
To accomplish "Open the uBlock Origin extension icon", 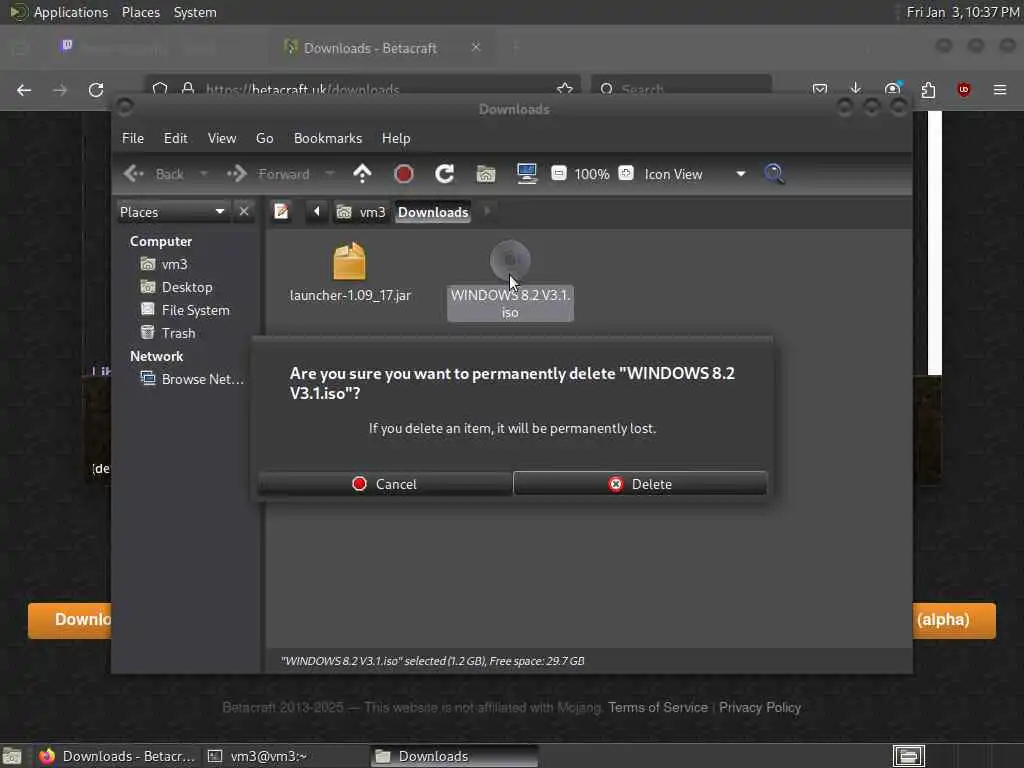I will [964, 89].
